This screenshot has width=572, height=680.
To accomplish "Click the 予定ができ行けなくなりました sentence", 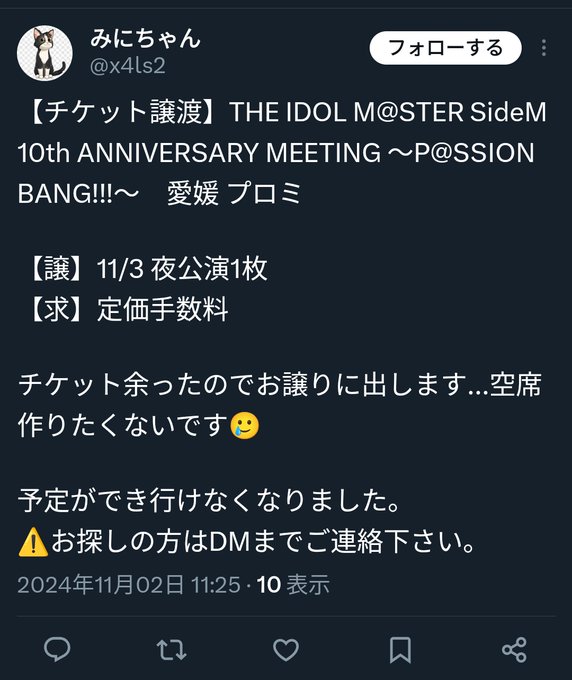I will pos(208,500).
